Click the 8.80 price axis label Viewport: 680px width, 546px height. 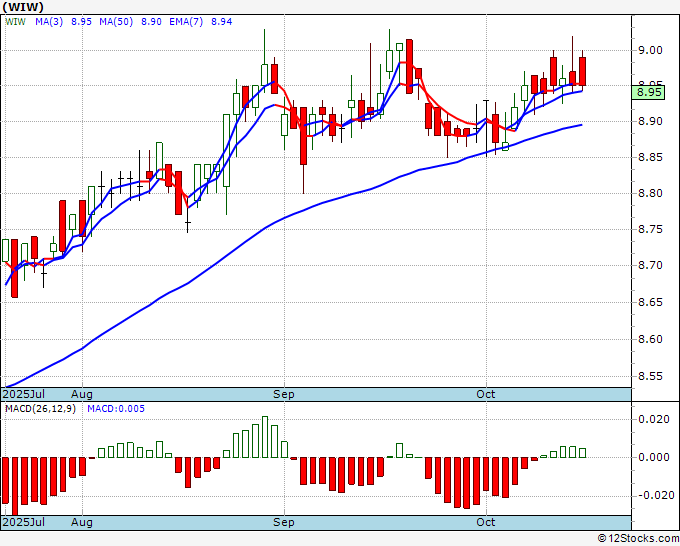point(651,193)
